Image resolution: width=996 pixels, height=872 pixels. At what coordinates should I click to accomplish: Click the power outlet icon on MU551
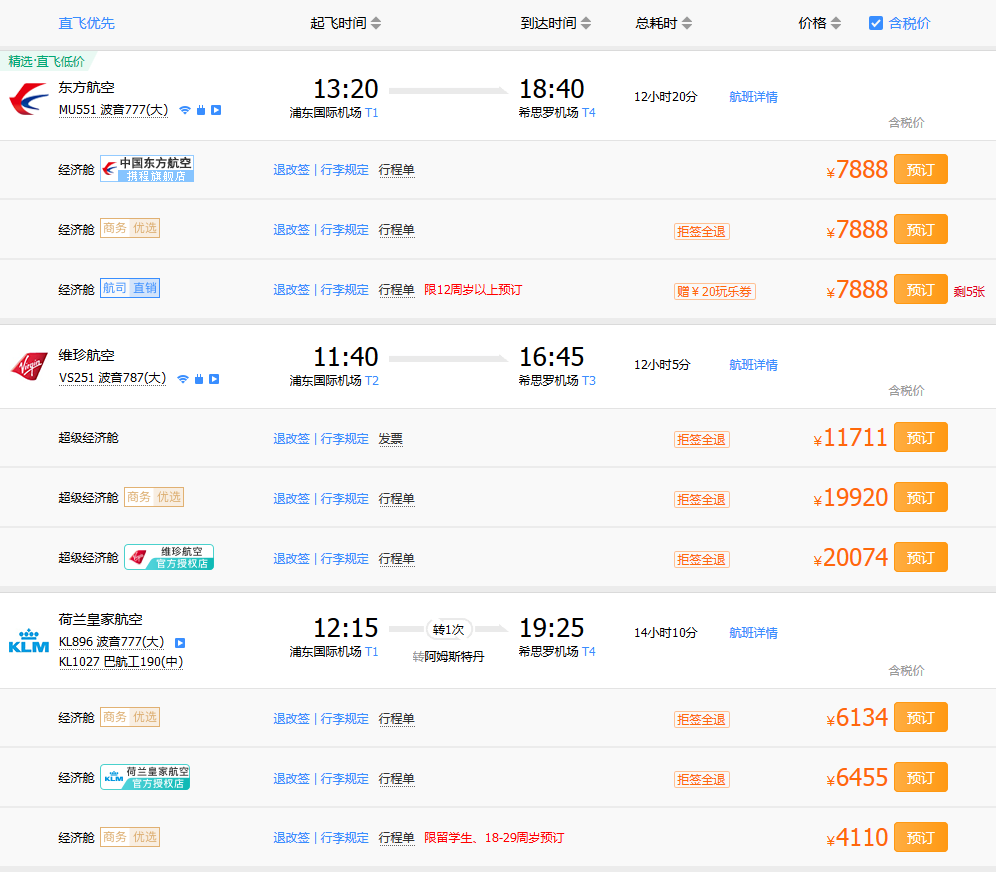click(x=201, y=110)
